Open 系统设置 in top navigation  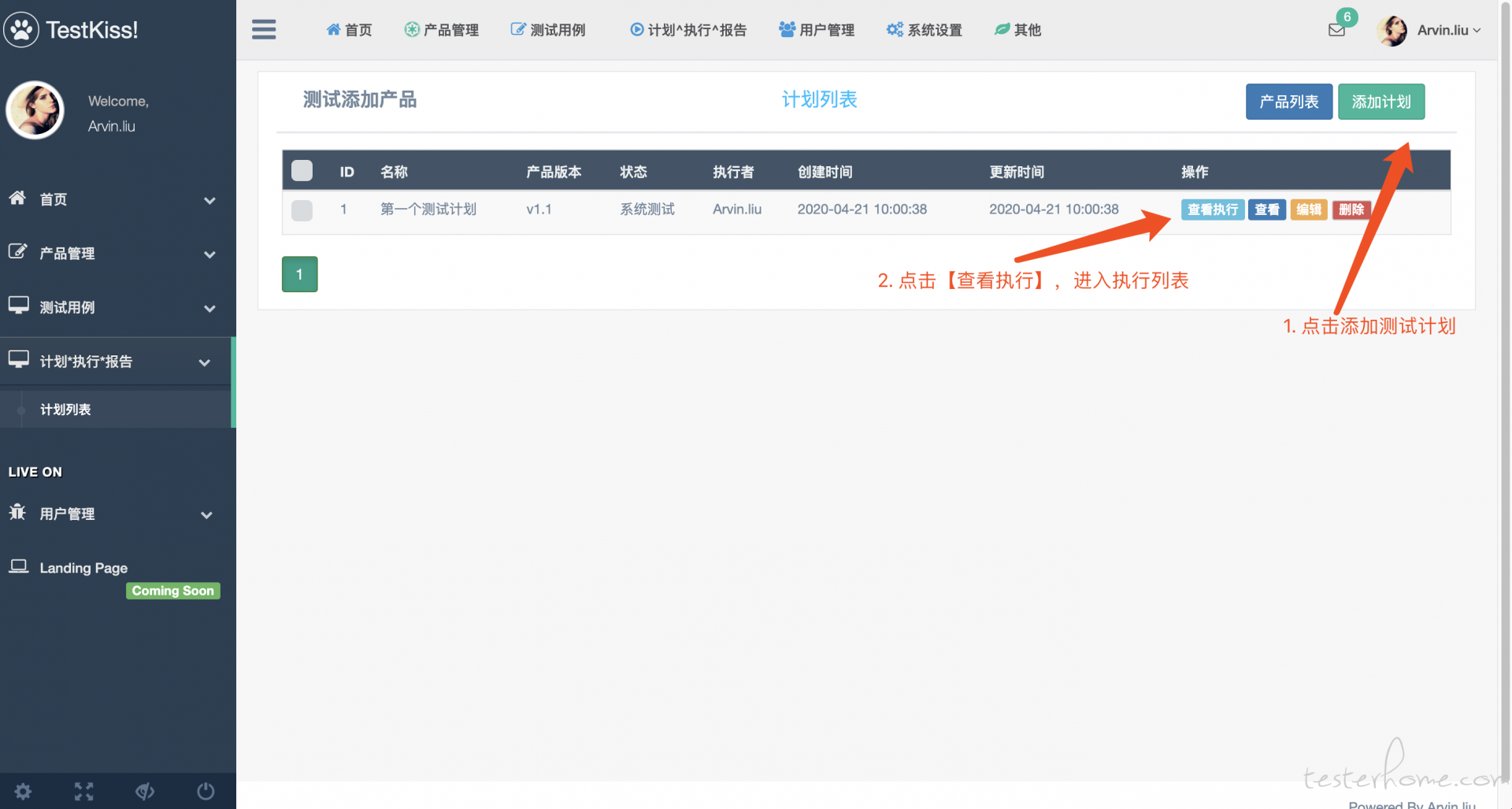(925, 30)
